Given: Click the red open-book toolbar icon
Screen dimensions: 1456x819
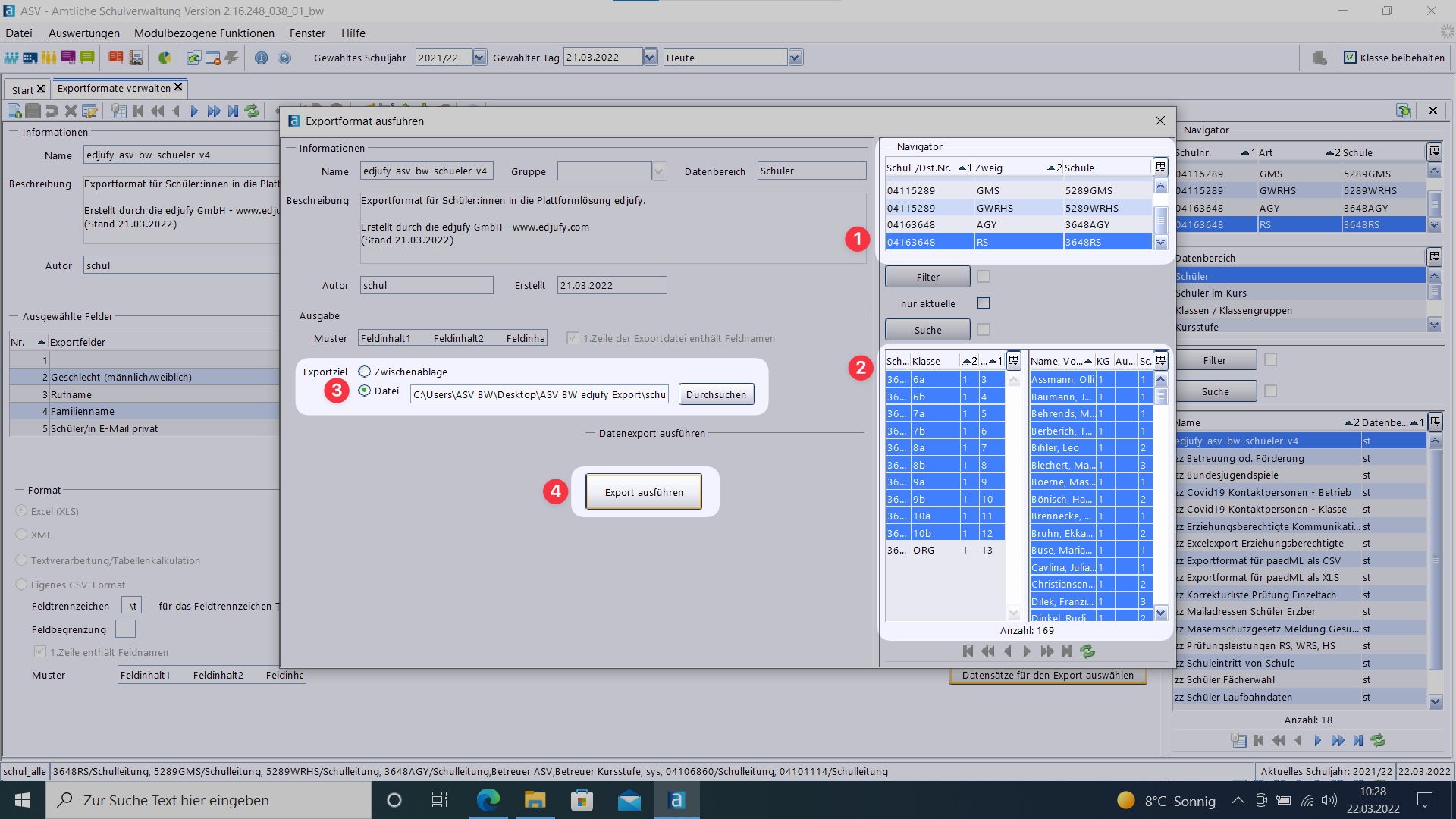Looking at the screenshot, I should 115,58.
